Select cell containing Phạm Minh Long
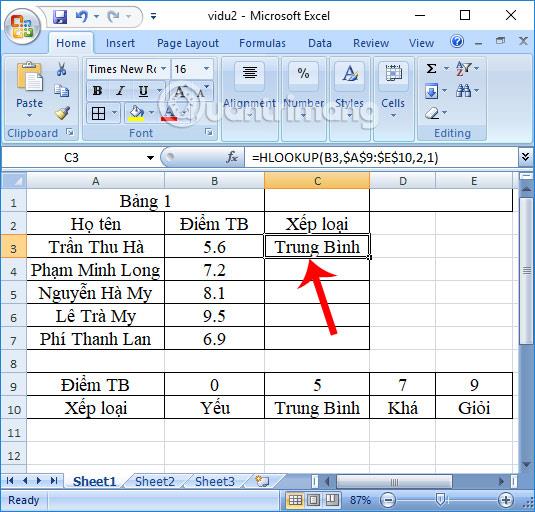The image size is (535, 512). pos(96,270)
